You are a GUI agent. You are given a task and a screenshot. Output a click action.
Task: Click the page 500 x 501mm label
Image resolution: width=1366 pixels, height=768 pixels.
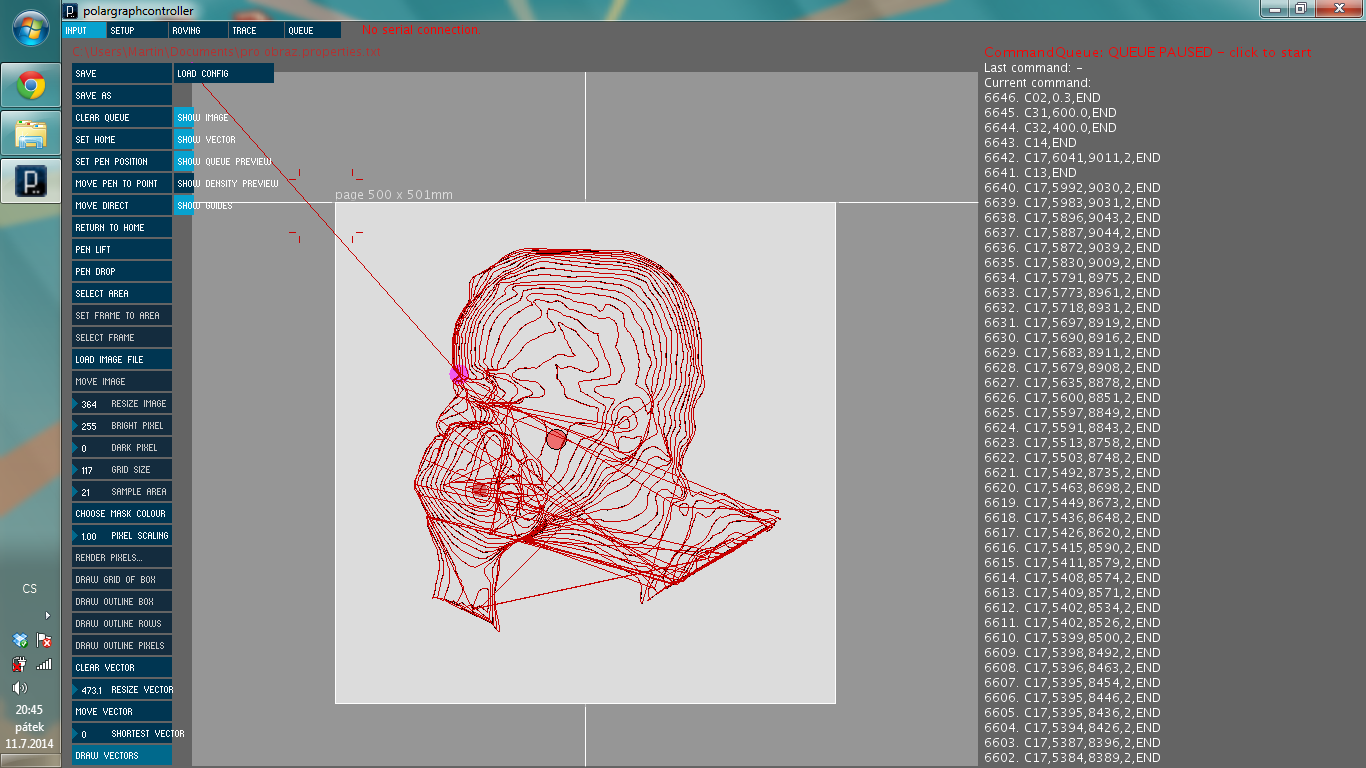[394, 194]
